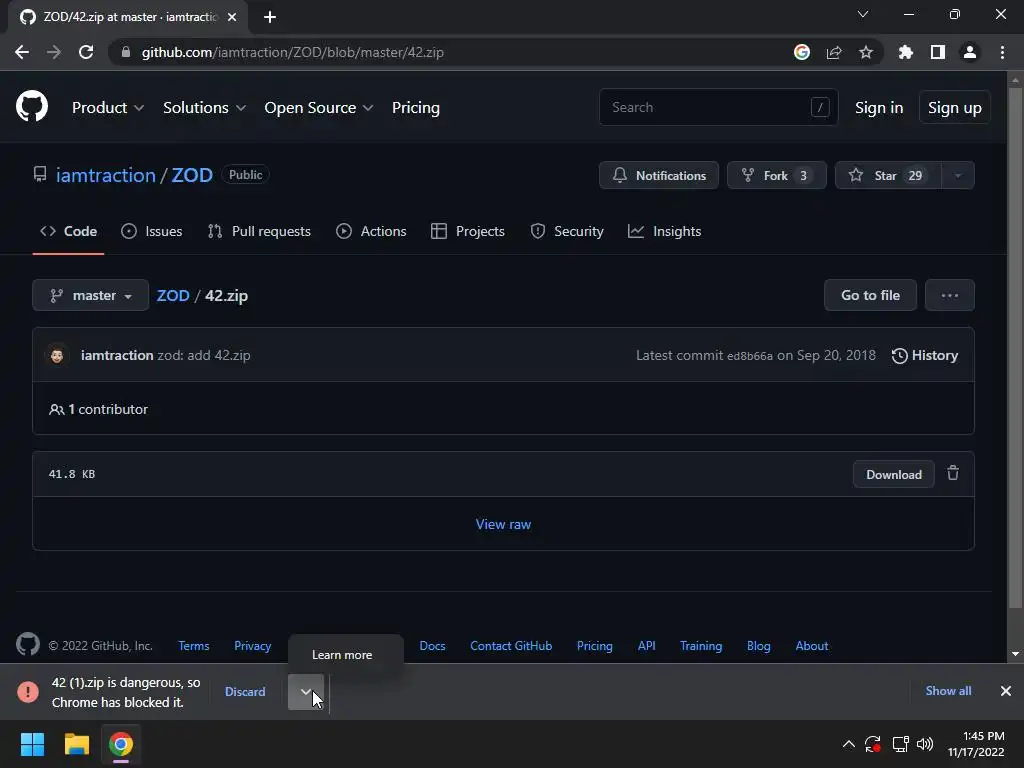1024x768 pixels.
Task: Open the Chrome profile avatar icon
Action: tap(970, 52)
